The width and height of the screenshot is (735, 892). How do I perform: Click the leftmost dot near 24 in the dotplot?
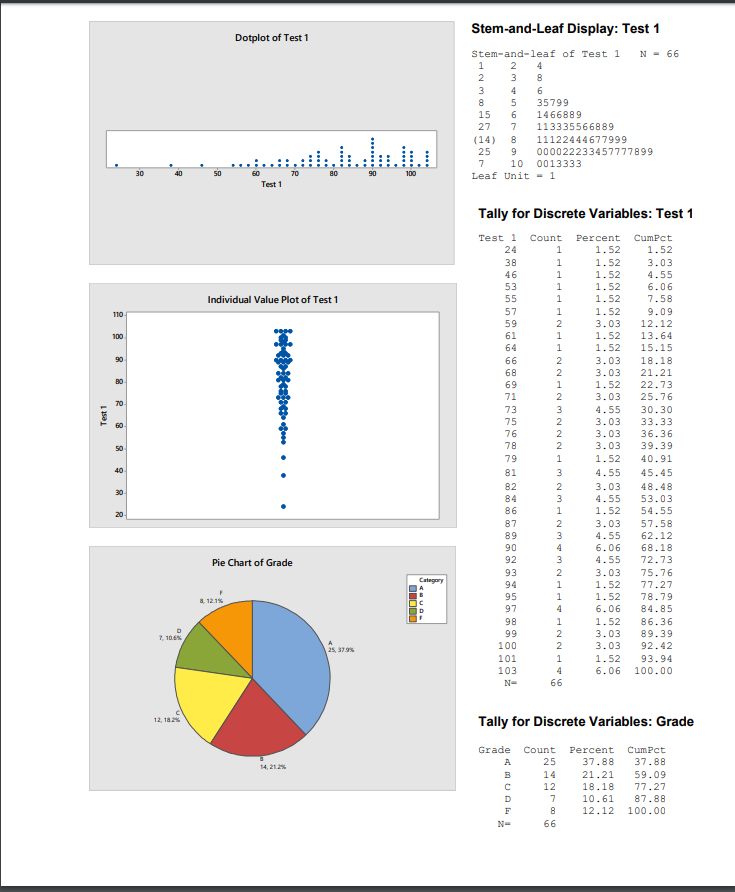(117, 166)
